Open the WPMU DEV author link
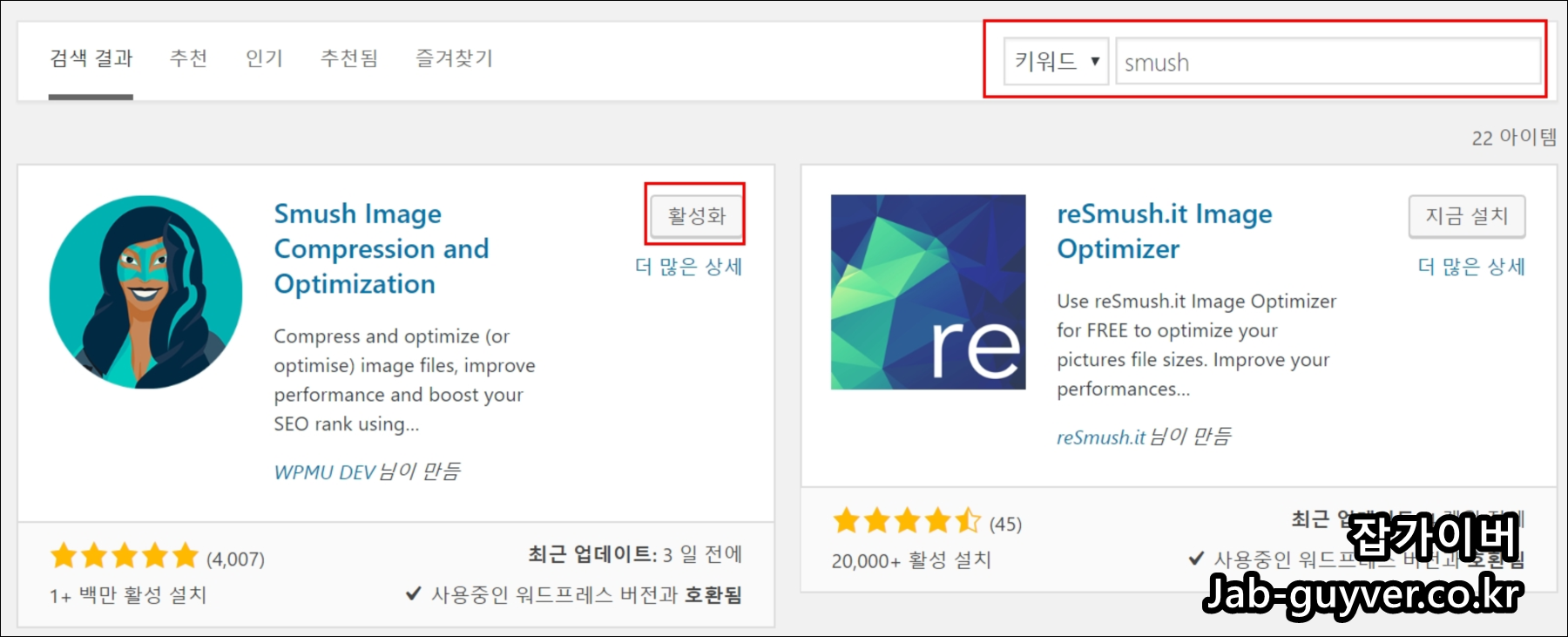 coord(324,472)
